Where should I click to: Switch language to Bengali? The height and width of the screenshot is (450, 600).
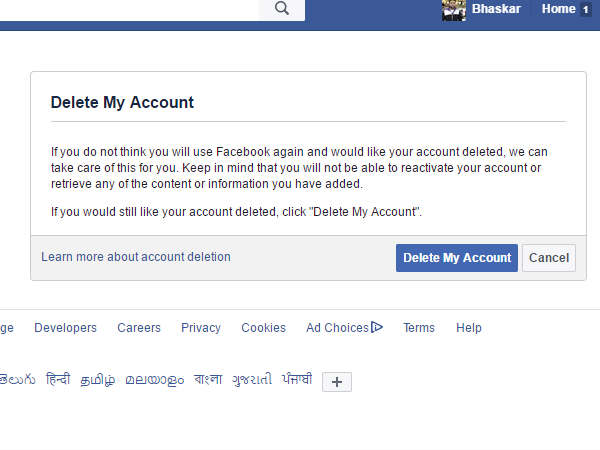(x=208, y=380)
